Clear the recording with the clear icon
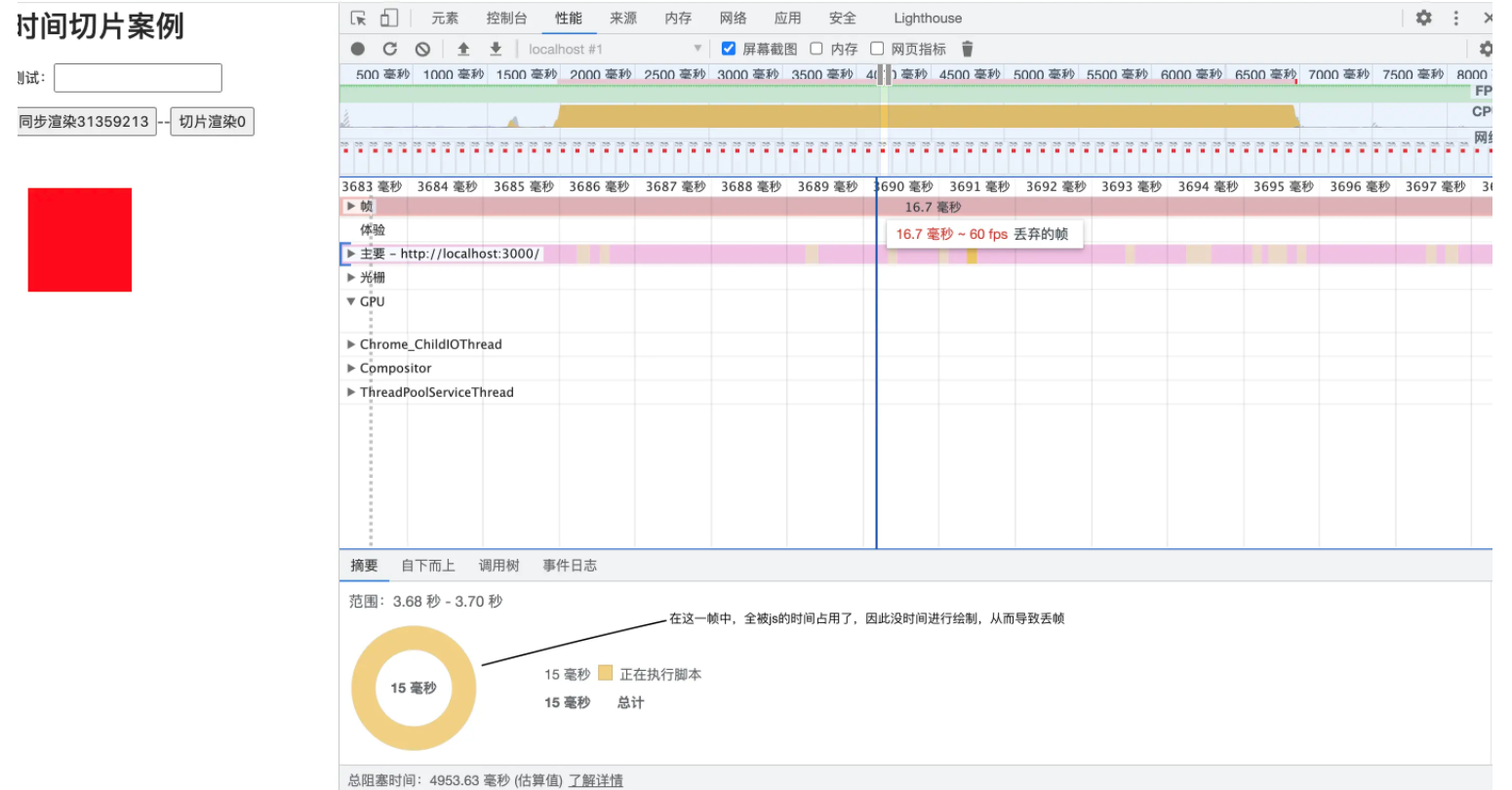Screen dimensions: 1512x790 click(x=422, y=49)
